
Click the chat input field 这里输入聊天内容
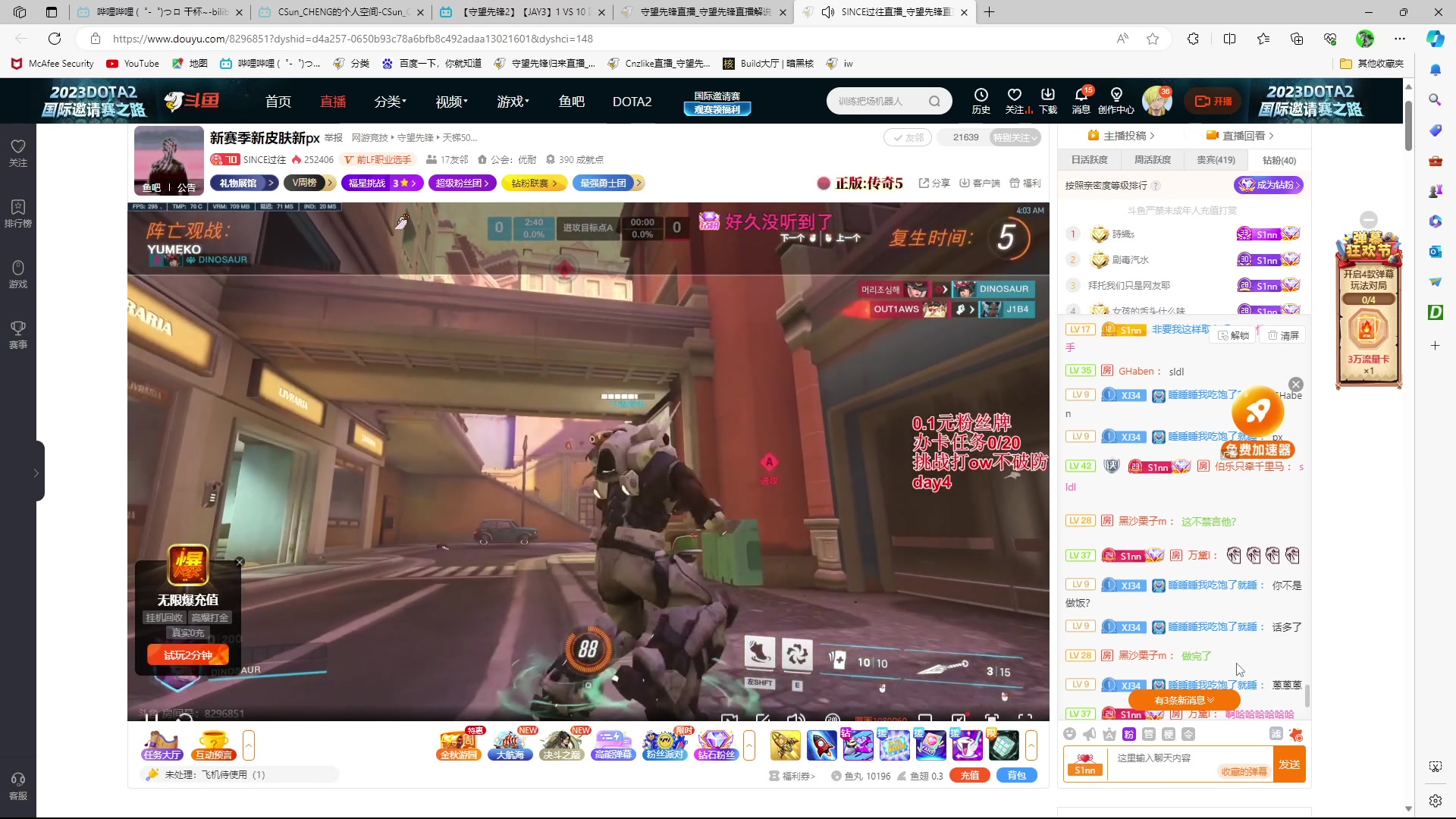coord(1160,758)
